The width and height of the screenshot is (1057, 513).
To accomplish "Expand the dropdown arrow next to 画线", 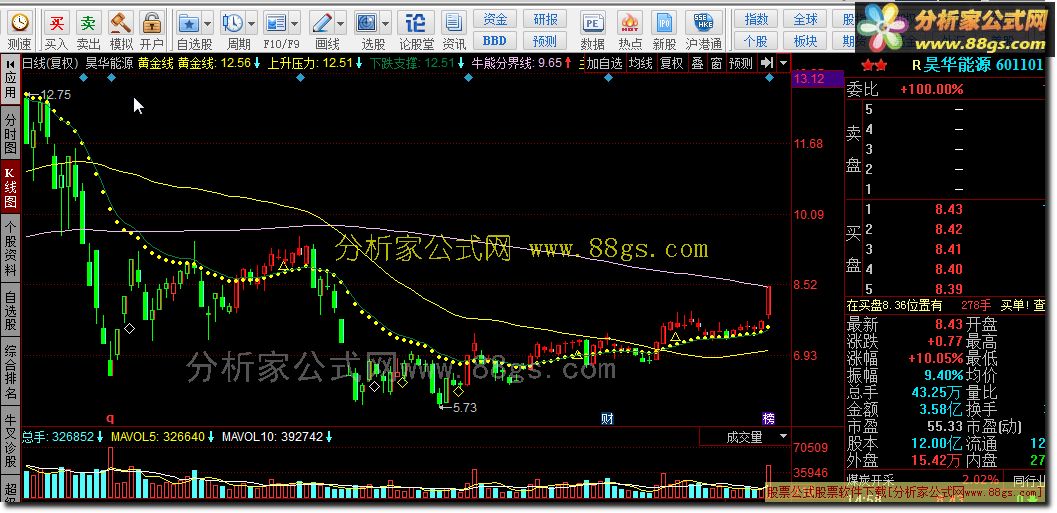I will (x=340, y=23).
